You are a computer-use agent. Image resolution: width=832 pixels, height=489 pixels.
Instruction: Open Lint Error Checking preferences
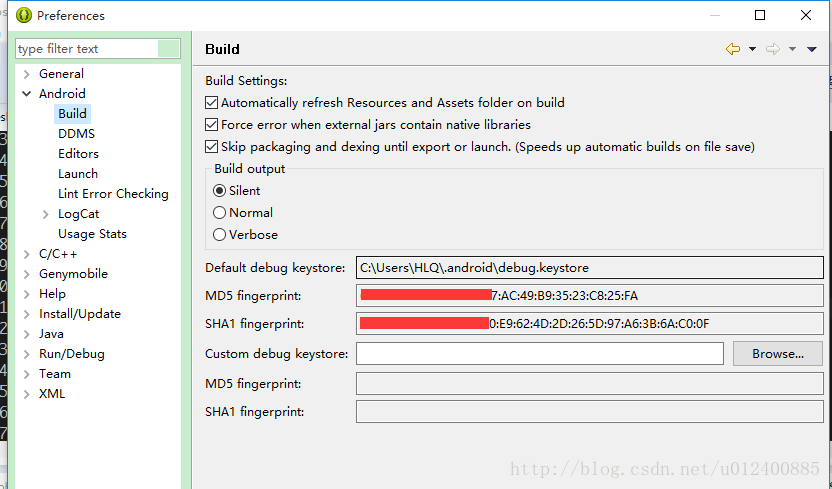113,194
